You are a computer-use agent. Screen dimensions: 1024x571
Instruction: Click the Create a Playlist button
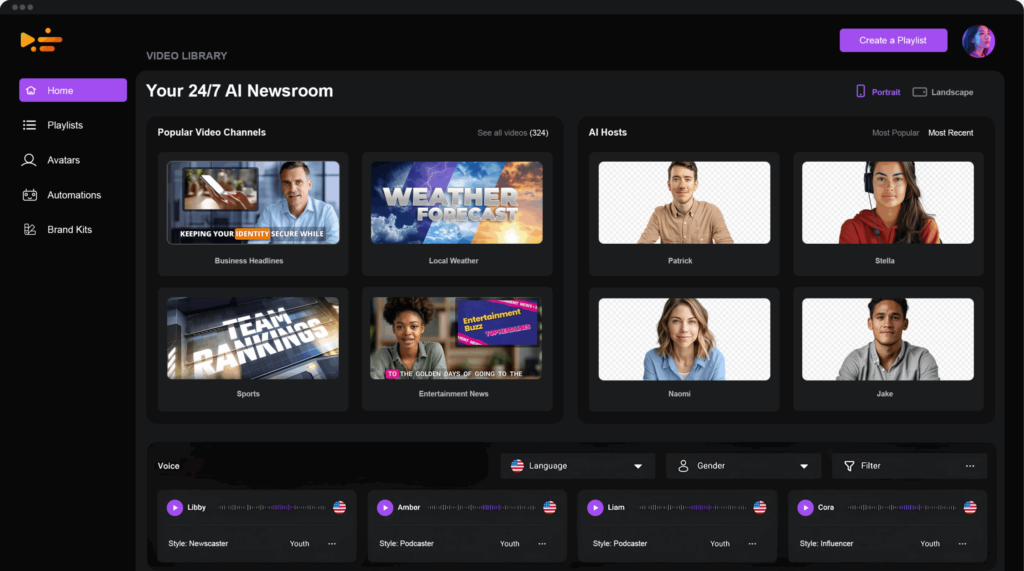(x=893, y=40)
